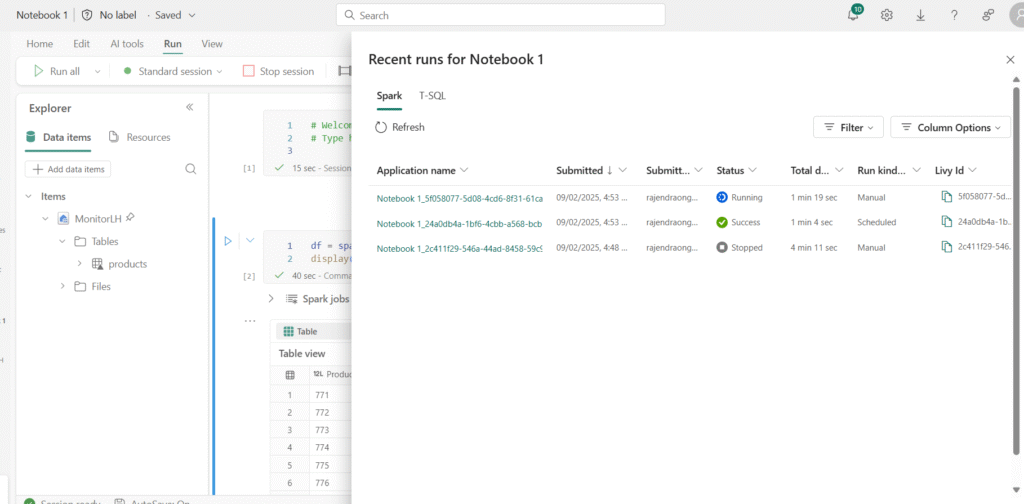This screenshot has width=1024, height=504.
Task: Click the Stopped status icon
Action: pyautogui.click(x=722, y=247)
